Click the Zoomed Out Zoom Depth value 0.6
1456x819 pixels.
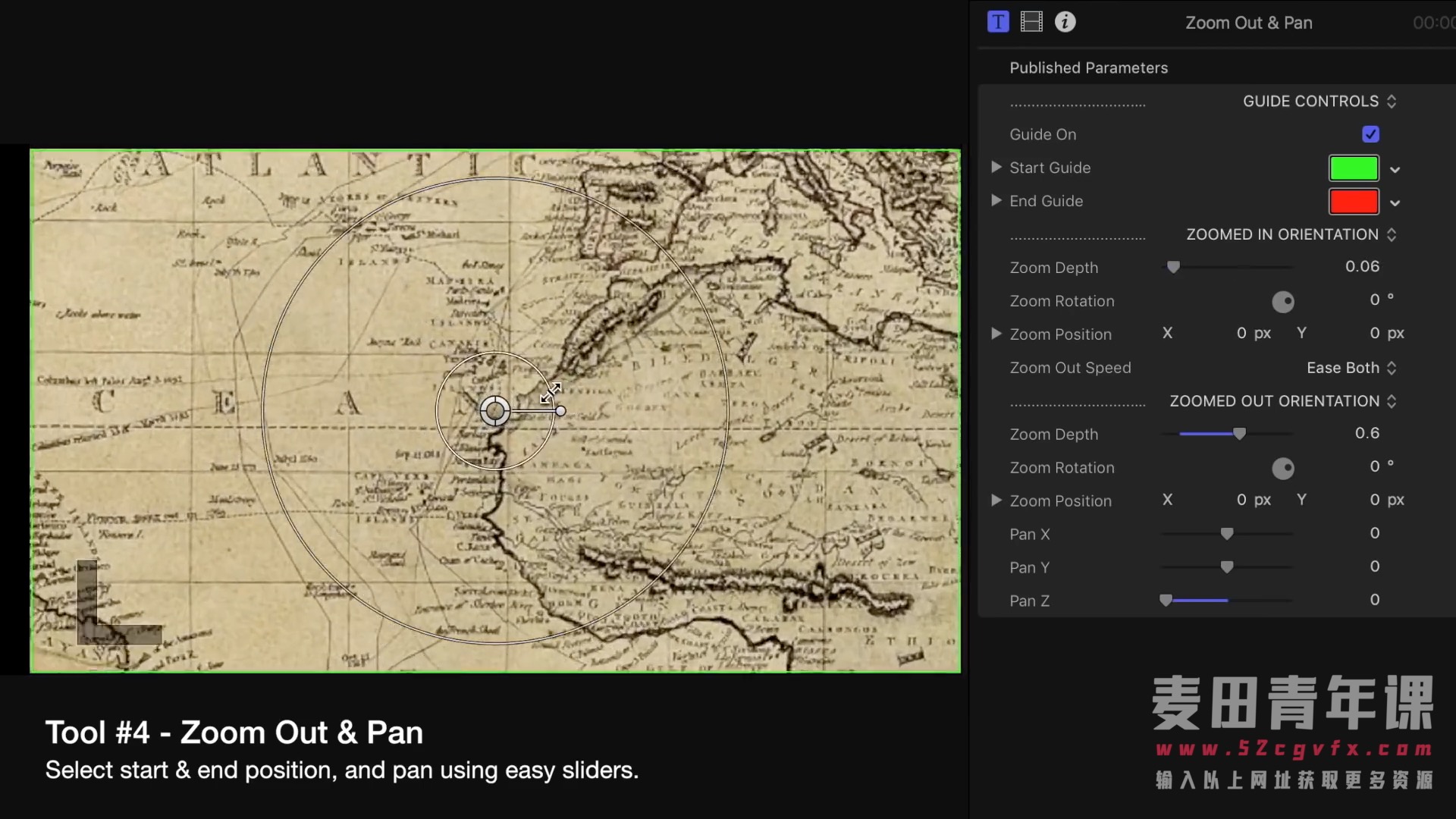[x=1367, y=433]
